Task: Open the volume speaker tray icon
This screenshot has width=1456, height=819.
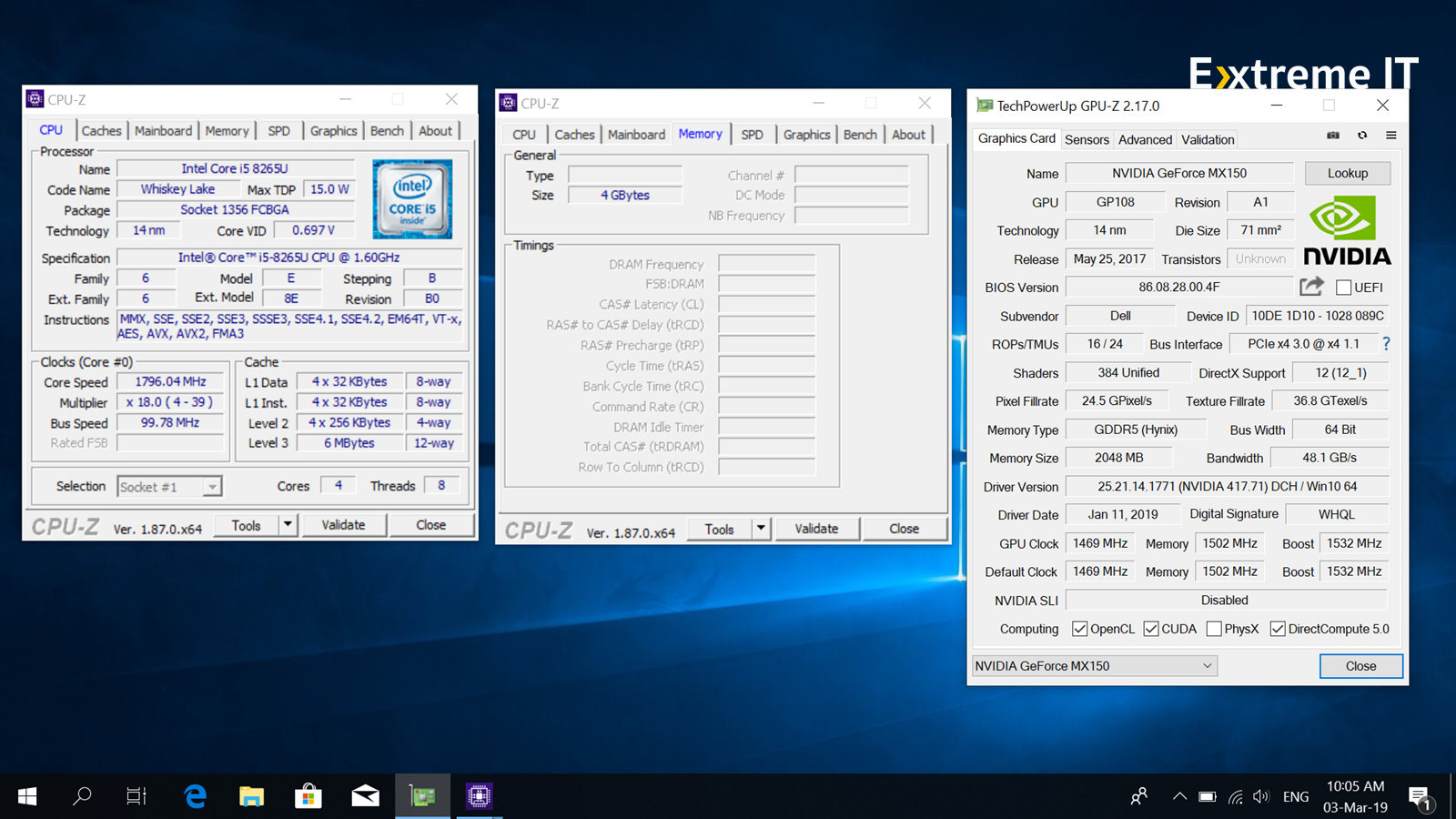Action: click(1261, 796)
